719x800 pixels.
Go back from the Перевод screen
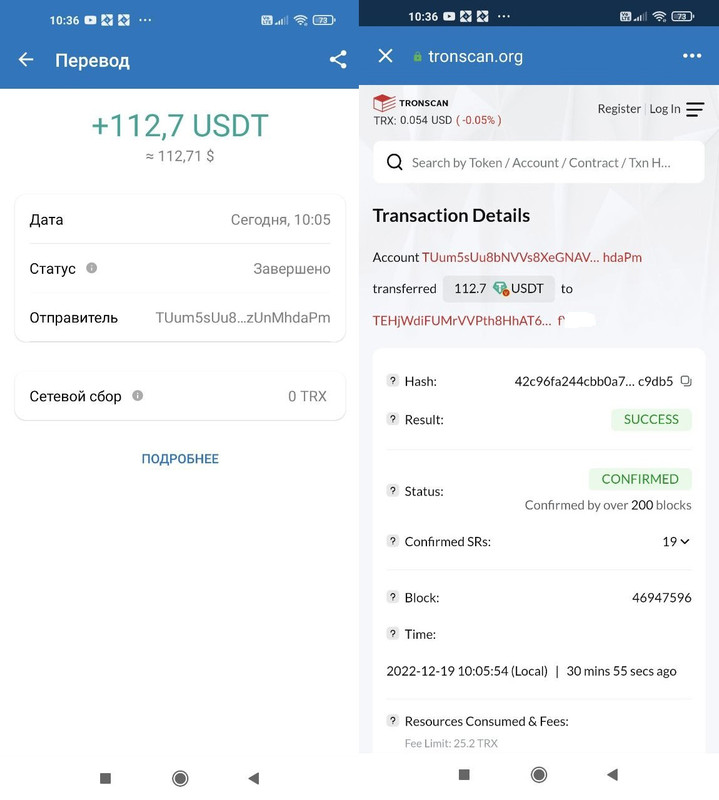[x=26, y=60]
